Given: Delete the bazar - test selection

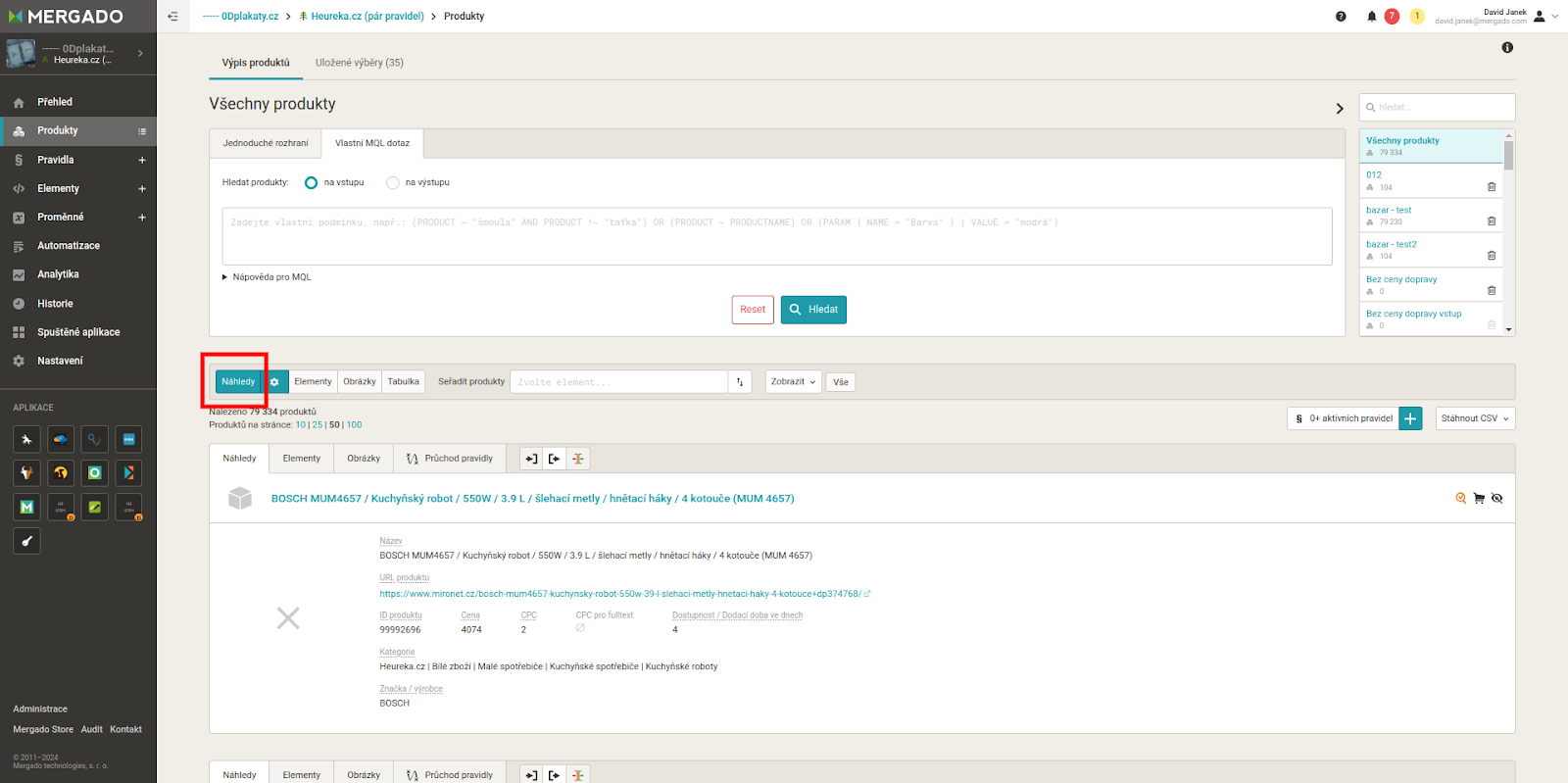Looking at the screenshot, I should coord(1492,220).
